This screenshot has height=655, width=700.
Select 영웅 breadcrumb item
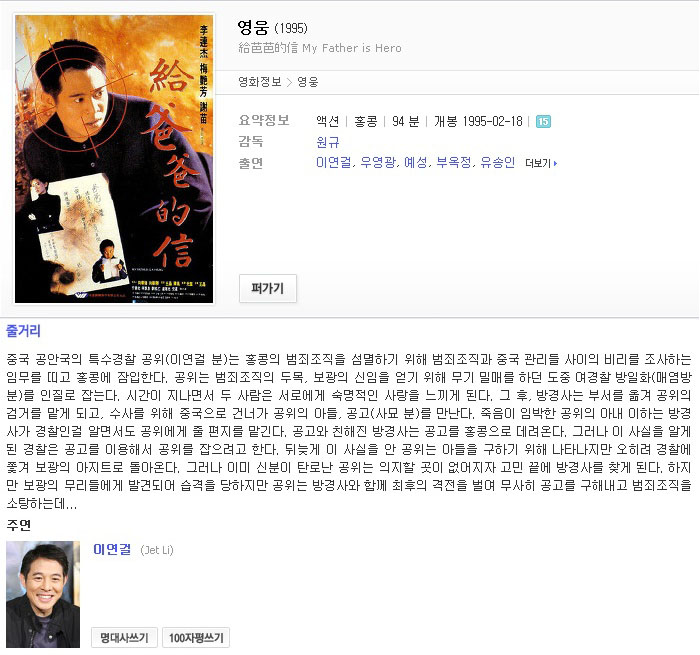click(308, 82)
